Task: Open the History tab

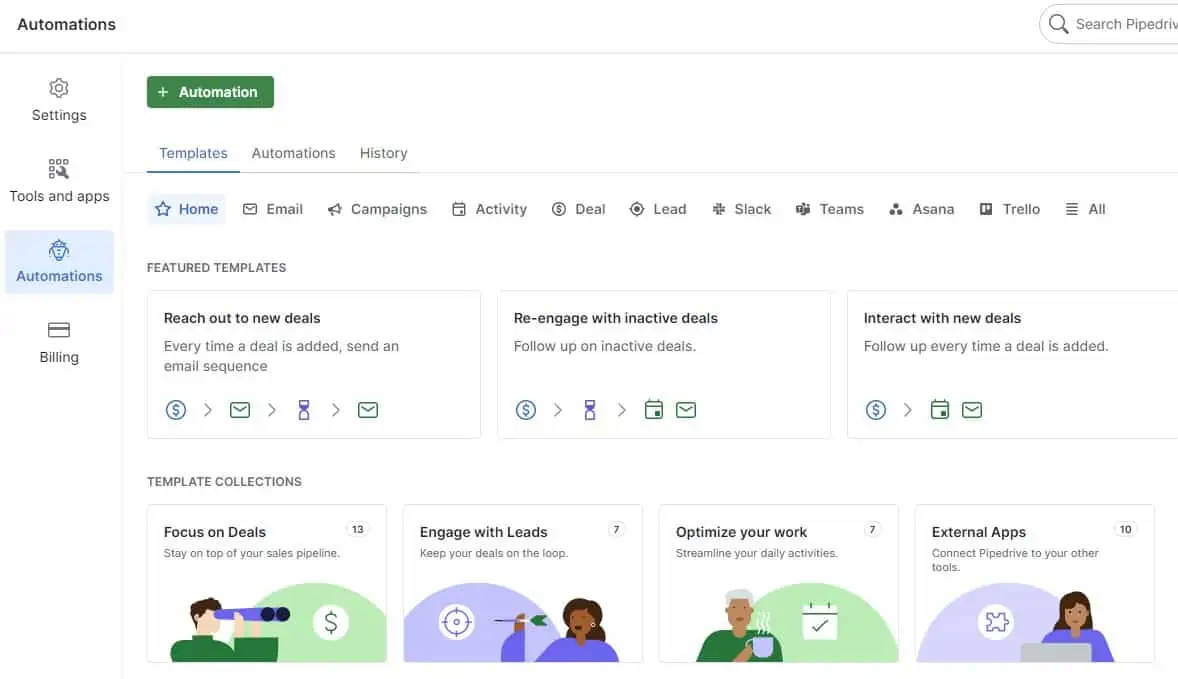Action: click(383, 153)
